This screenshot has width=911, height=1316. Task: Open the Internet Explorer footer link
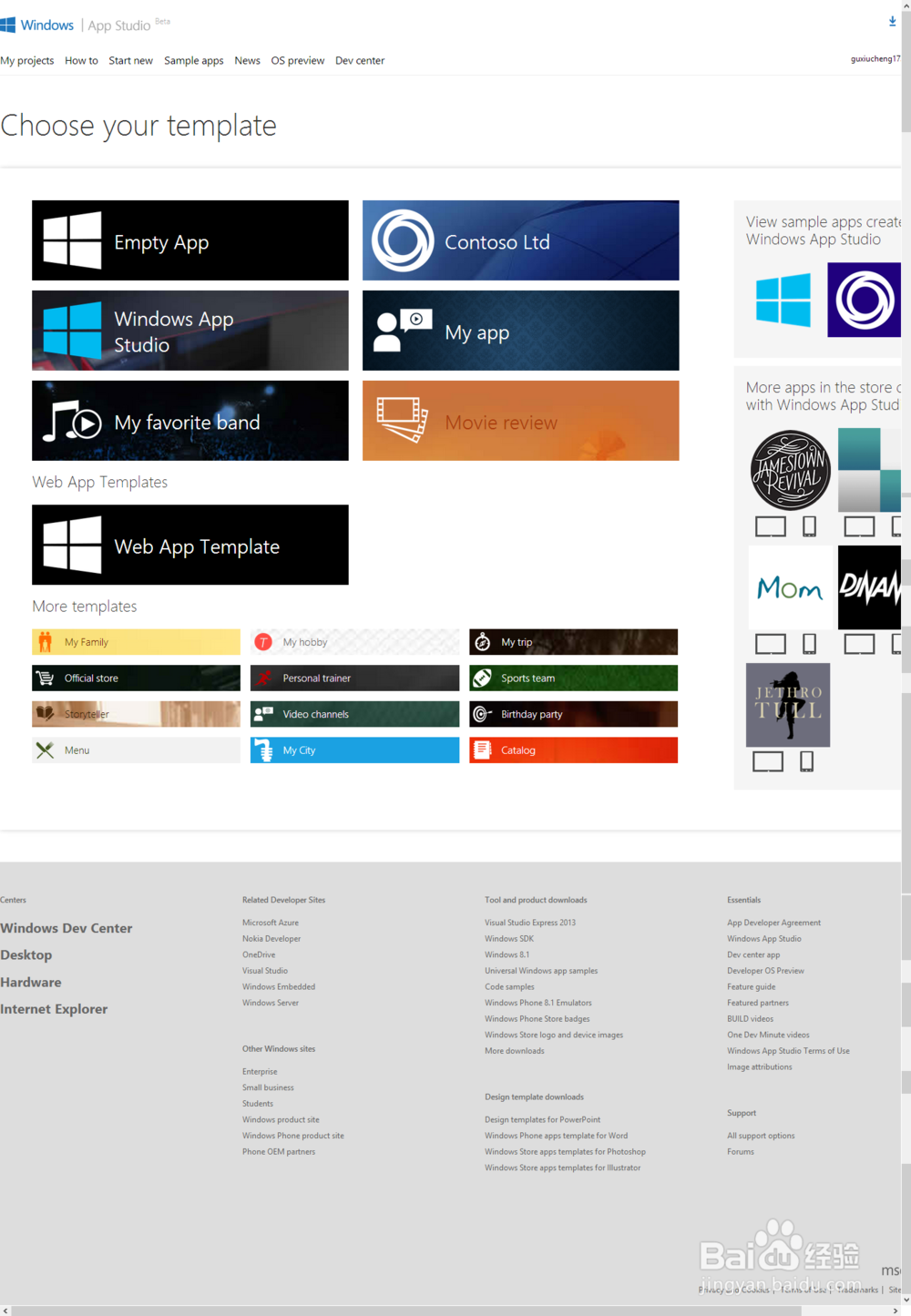point(54,1009)
